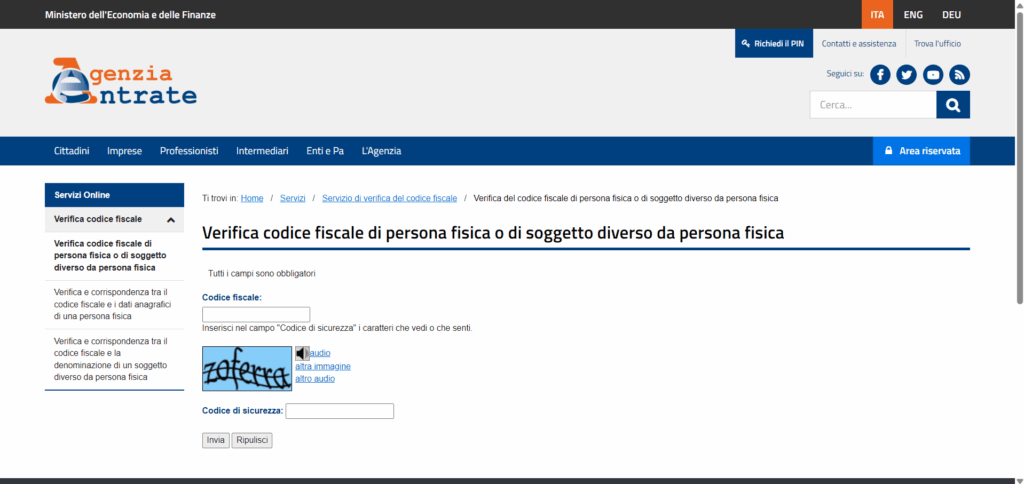The width and height of the screenshot is (1024, 484).
Task: Click the Agenzia Entrate logo
Action: (121, 82)
